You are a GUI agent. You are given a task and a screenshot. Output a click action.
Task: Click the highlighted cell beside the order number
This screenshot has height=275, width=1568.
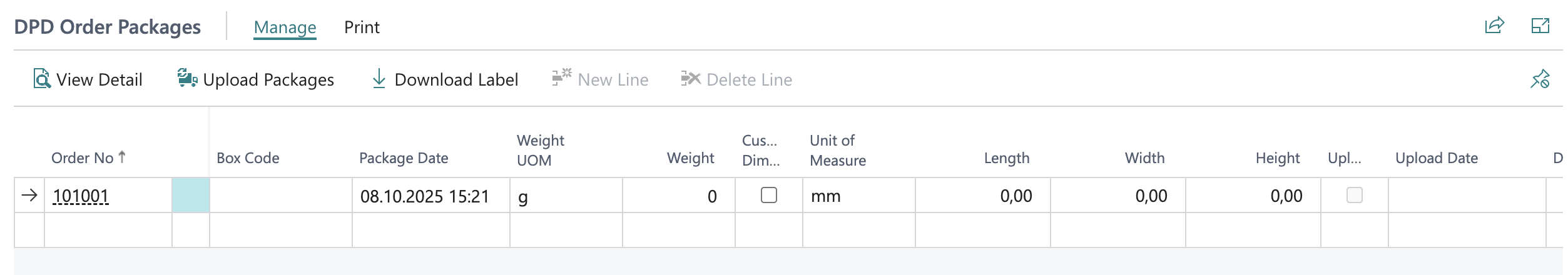pos(190,196)
